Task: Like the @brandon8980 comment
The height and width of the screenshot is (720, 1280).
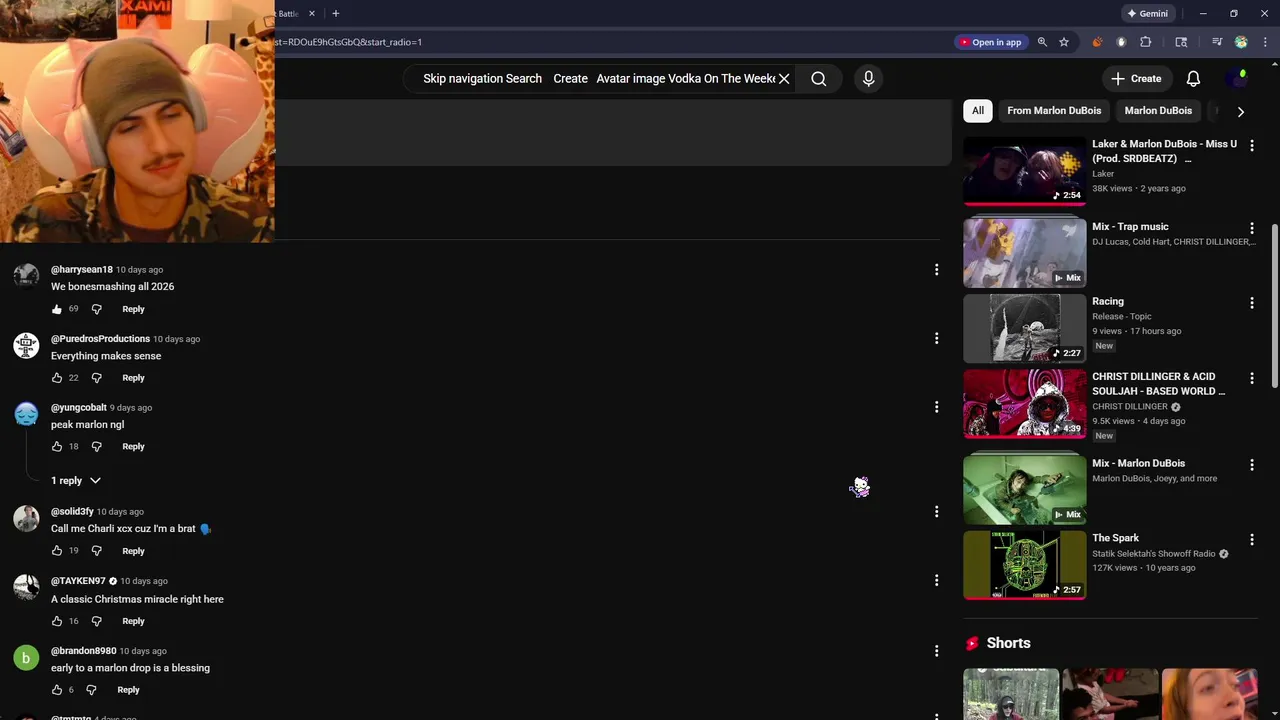Action: coord(57,690)
